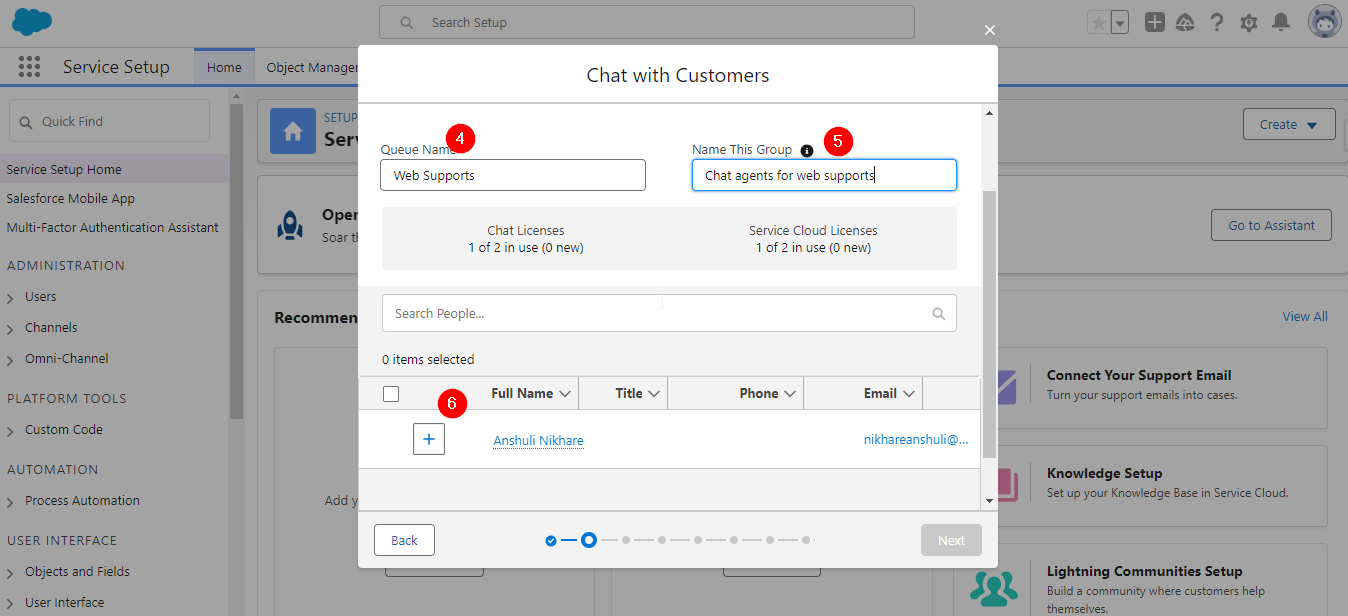Open the Full Name column sort dropdown
1348x616 pixels.
tap(567, 393)
